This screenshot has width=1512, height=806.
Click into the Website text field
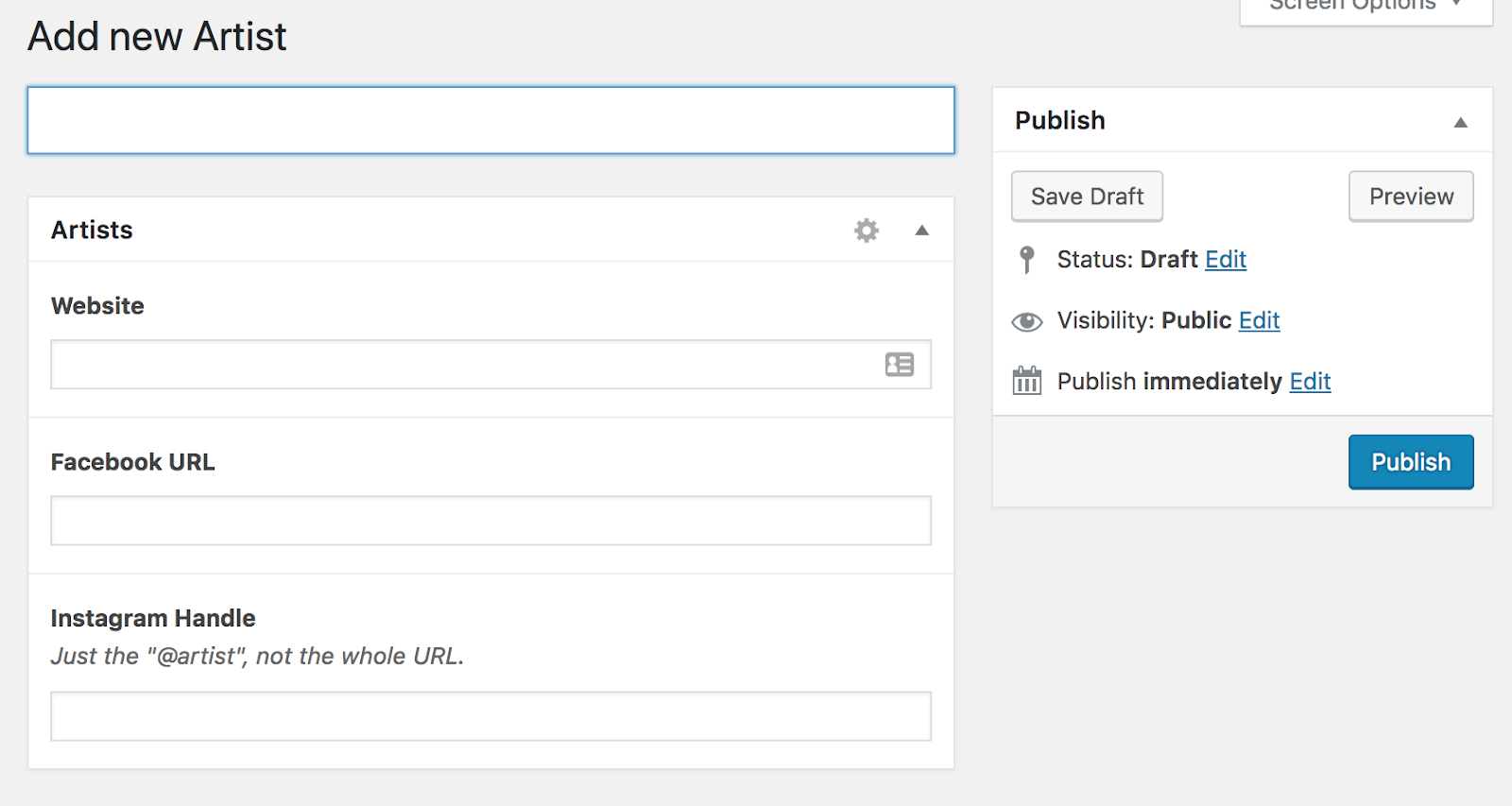[463, 365]
